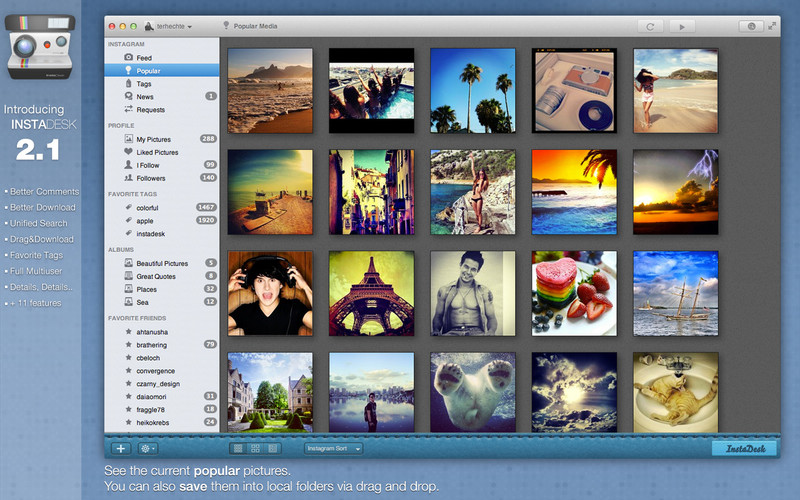Screen dimensions: 800x500
Task: Enter fullscreen with the expand arrows icon
Action: 772,26
